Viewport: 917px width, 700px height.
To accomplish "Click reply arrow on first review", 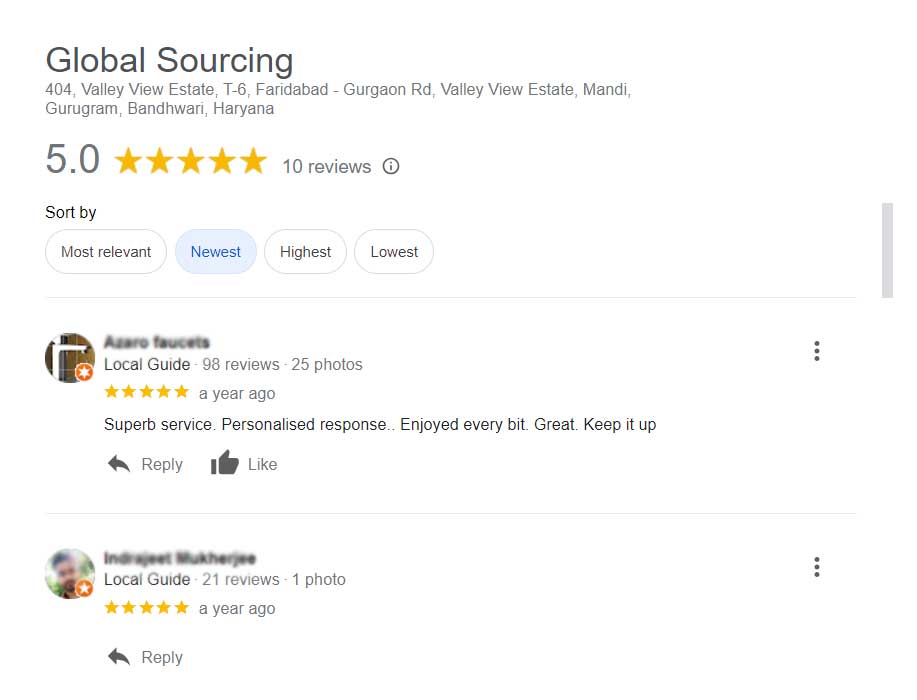I will [119, 464].
